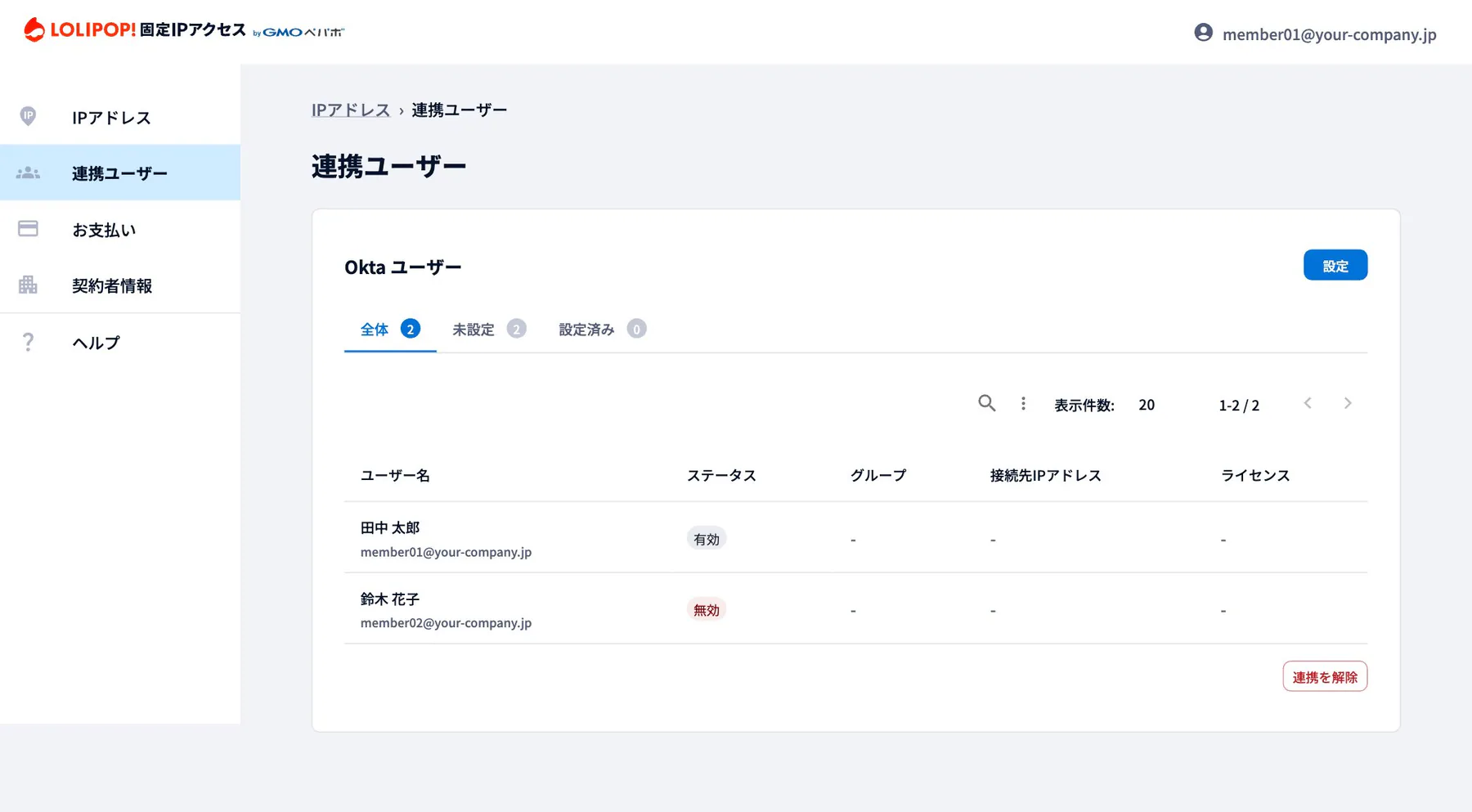Screen dimensions: 1472x812
Task: Click member02@your-company.jp in the table
Action: point(446,623)
